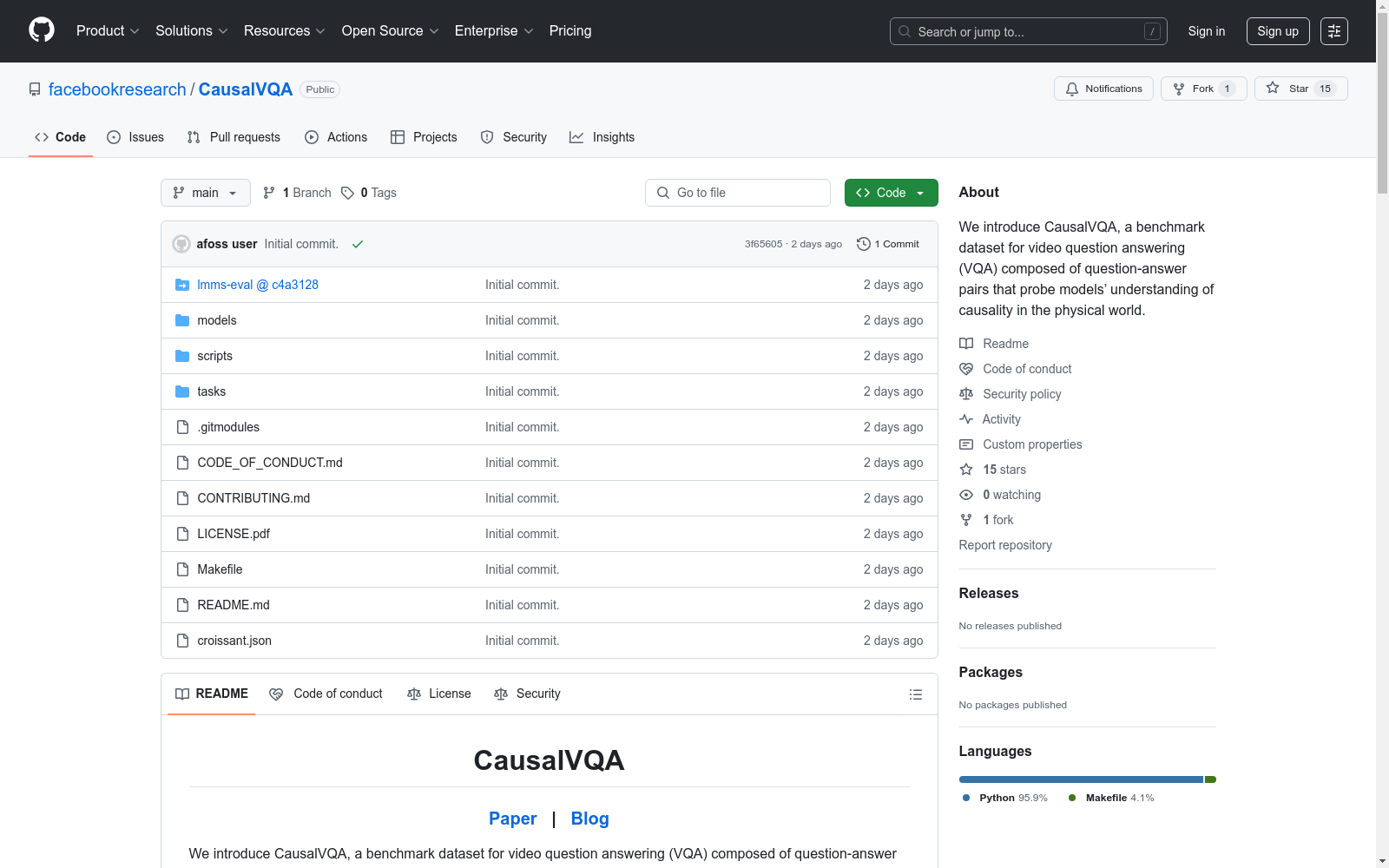Open the facebookresearch owner link
The height and width of the screenshot is (868, 1389).
pyautogui.click(x=117, y=89)
